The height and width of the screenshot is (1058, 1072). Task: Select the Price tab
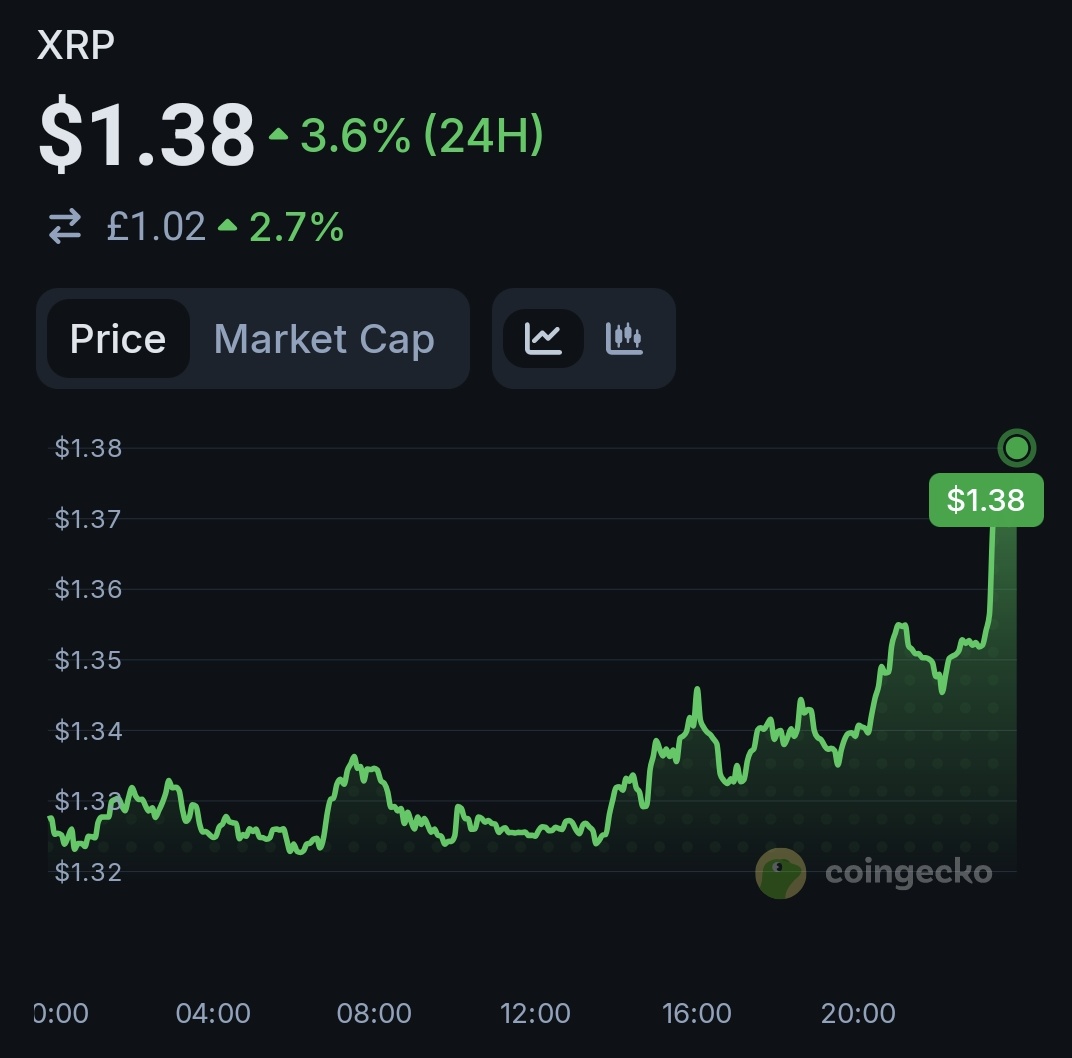coord(118,339)
